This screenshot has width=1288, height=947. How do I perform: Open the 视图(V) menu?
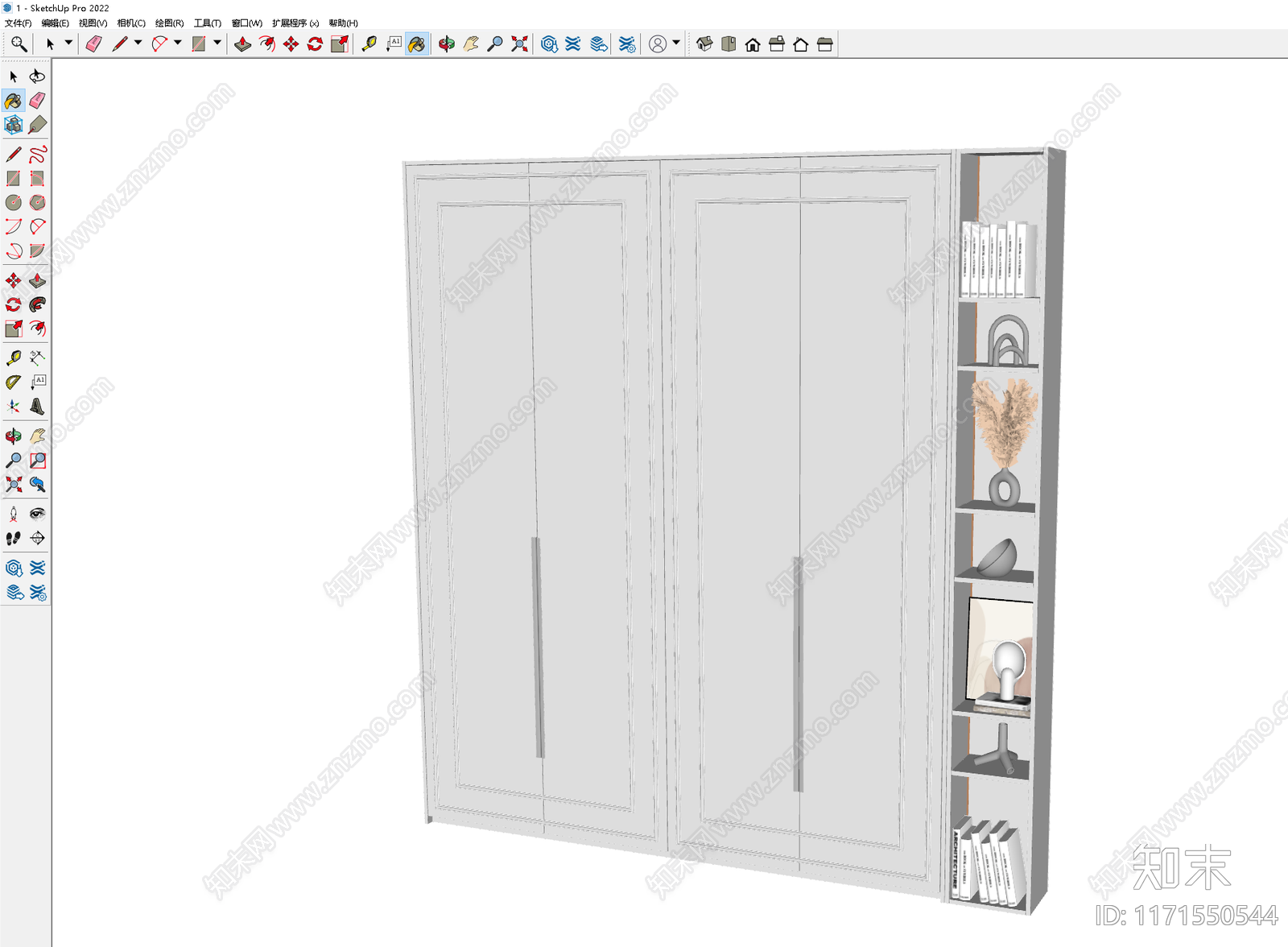click(93, 23)
